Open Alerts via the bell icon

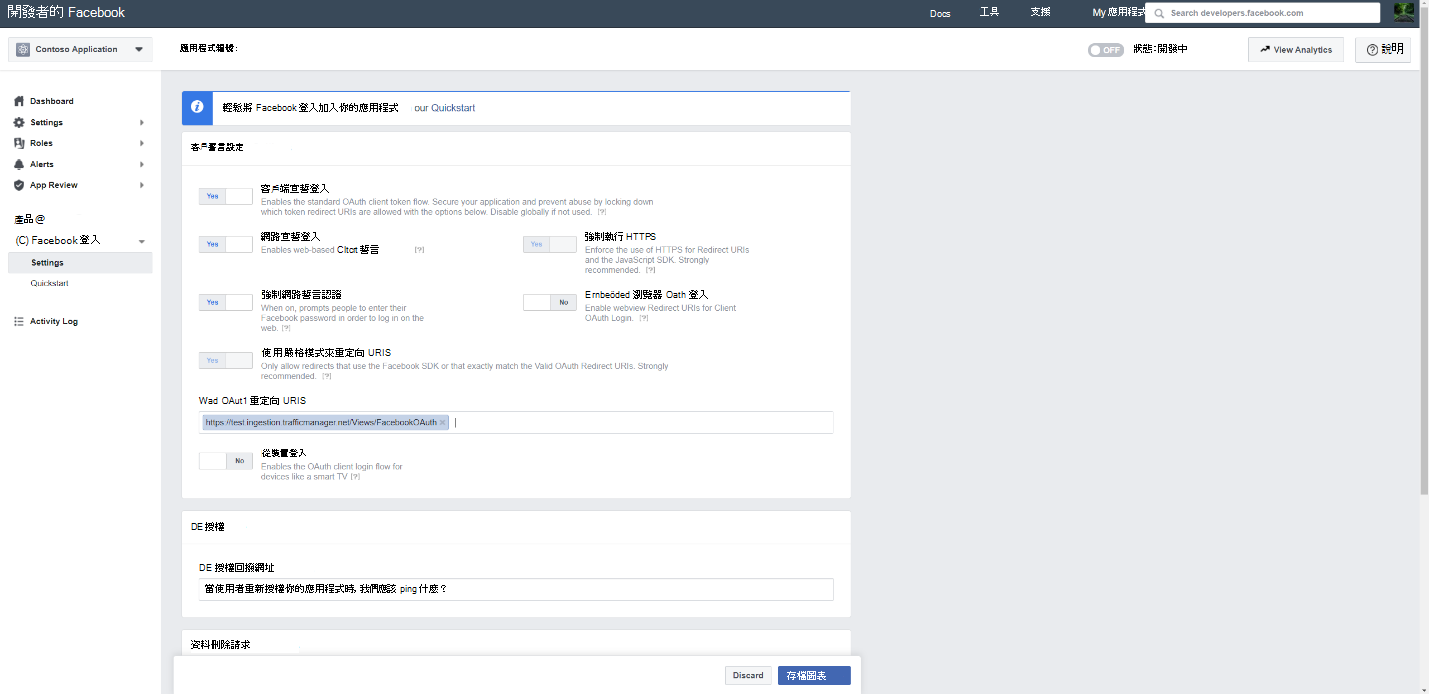tap(19, 164)
